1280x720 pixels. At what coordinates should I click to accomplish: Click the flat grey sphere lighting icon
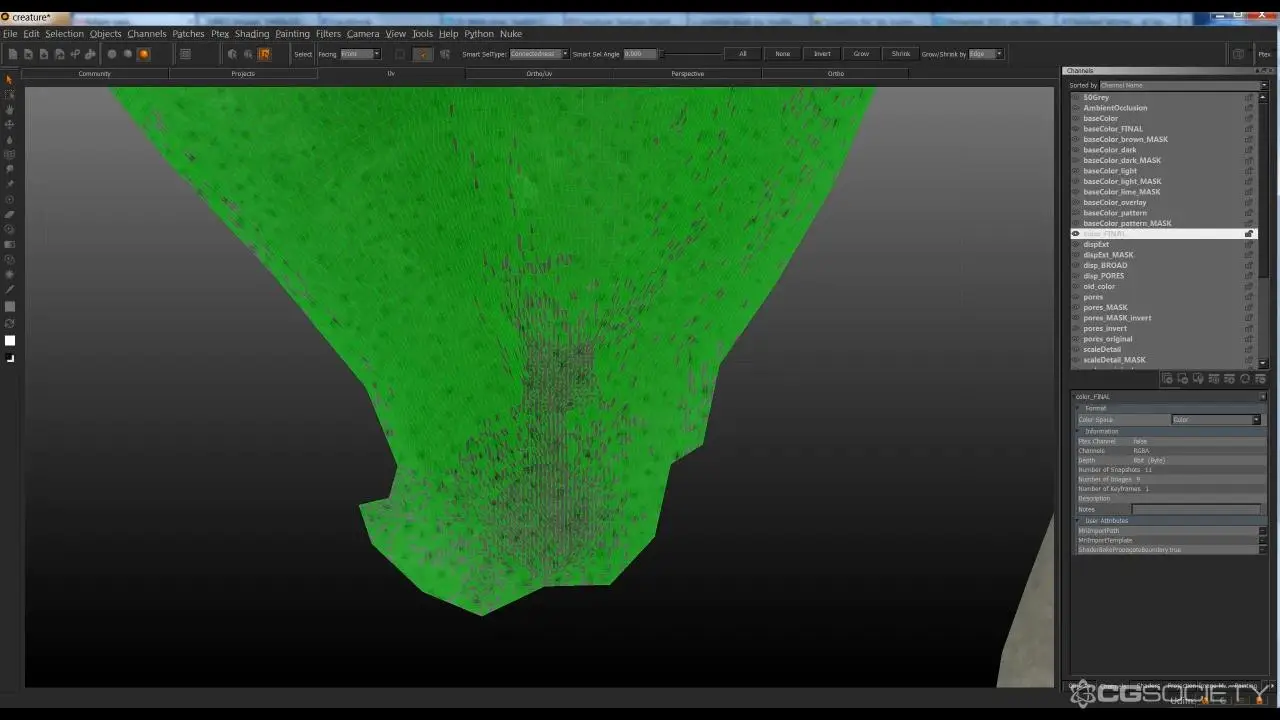112,54
